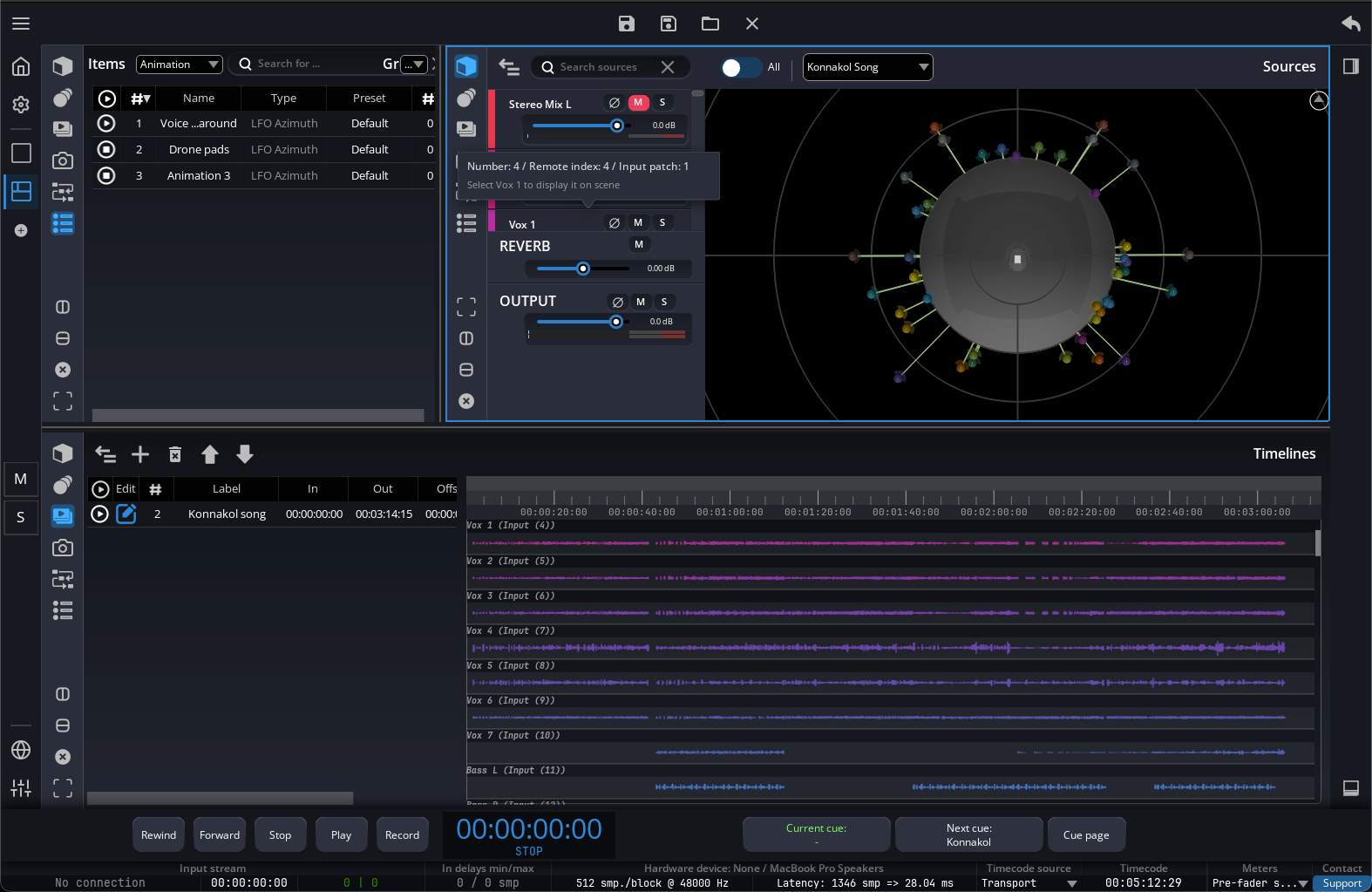Click the edit pencil icon for Konnakol song
This screenshot has width=1372, height=892.
(126, 514)
